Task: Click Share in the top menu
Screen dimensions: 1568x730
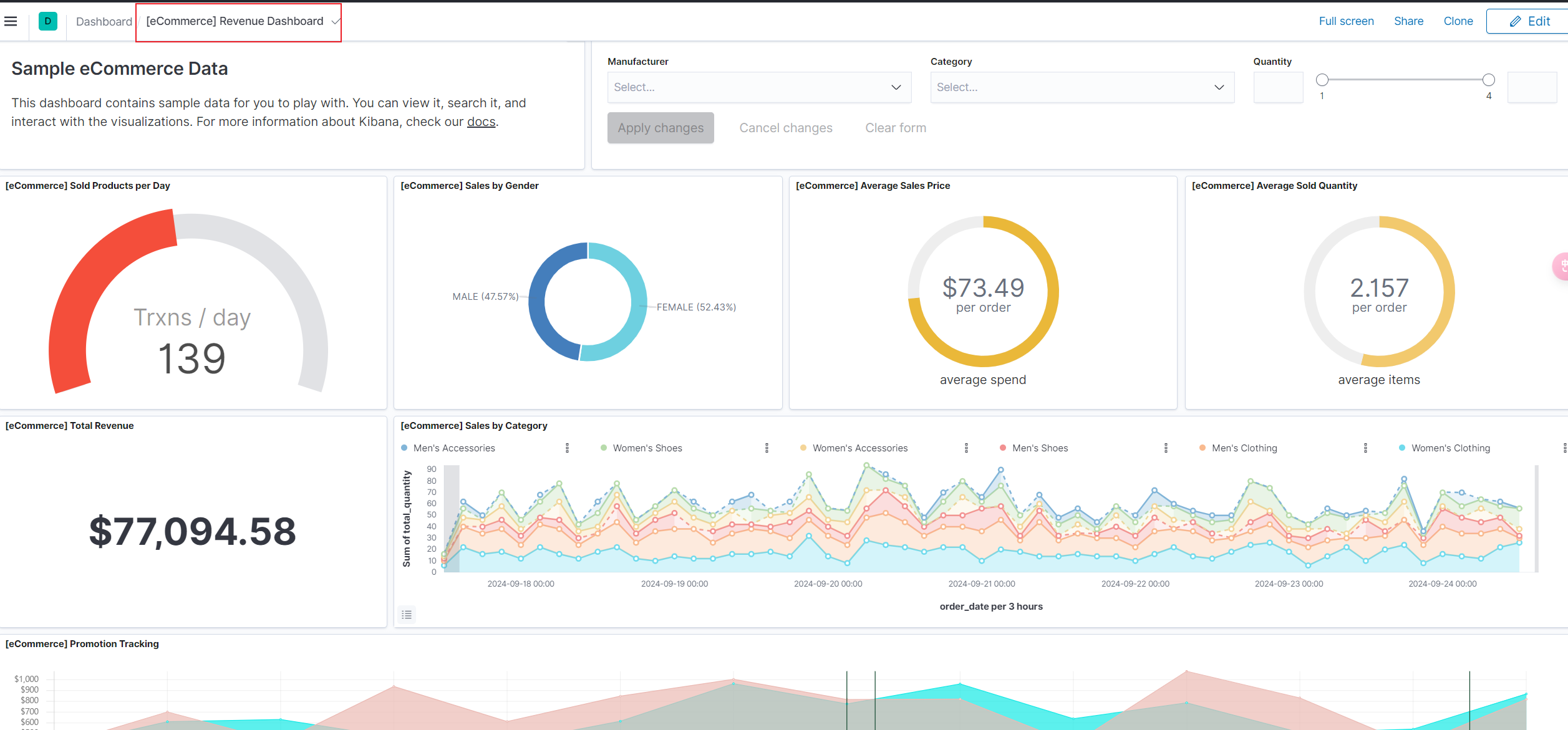Action: pyautogui.click(x=1408, y=21)
